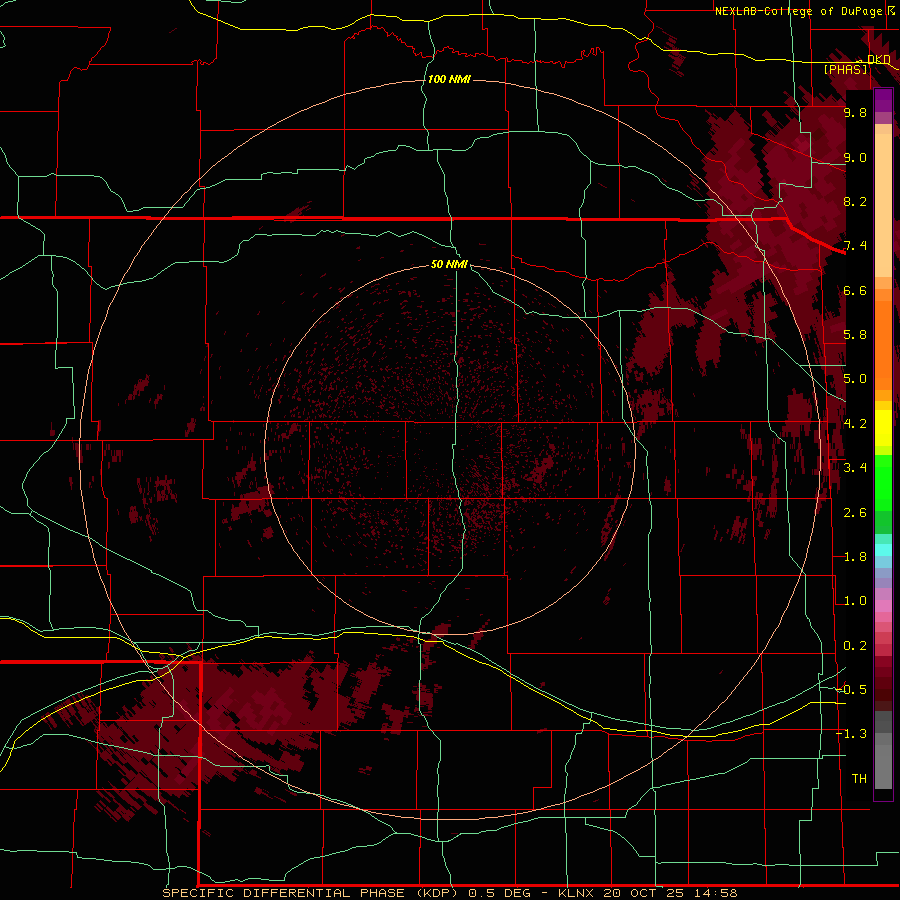
Task: Click the 5.0 scale value
Action: tap(855, 379)
